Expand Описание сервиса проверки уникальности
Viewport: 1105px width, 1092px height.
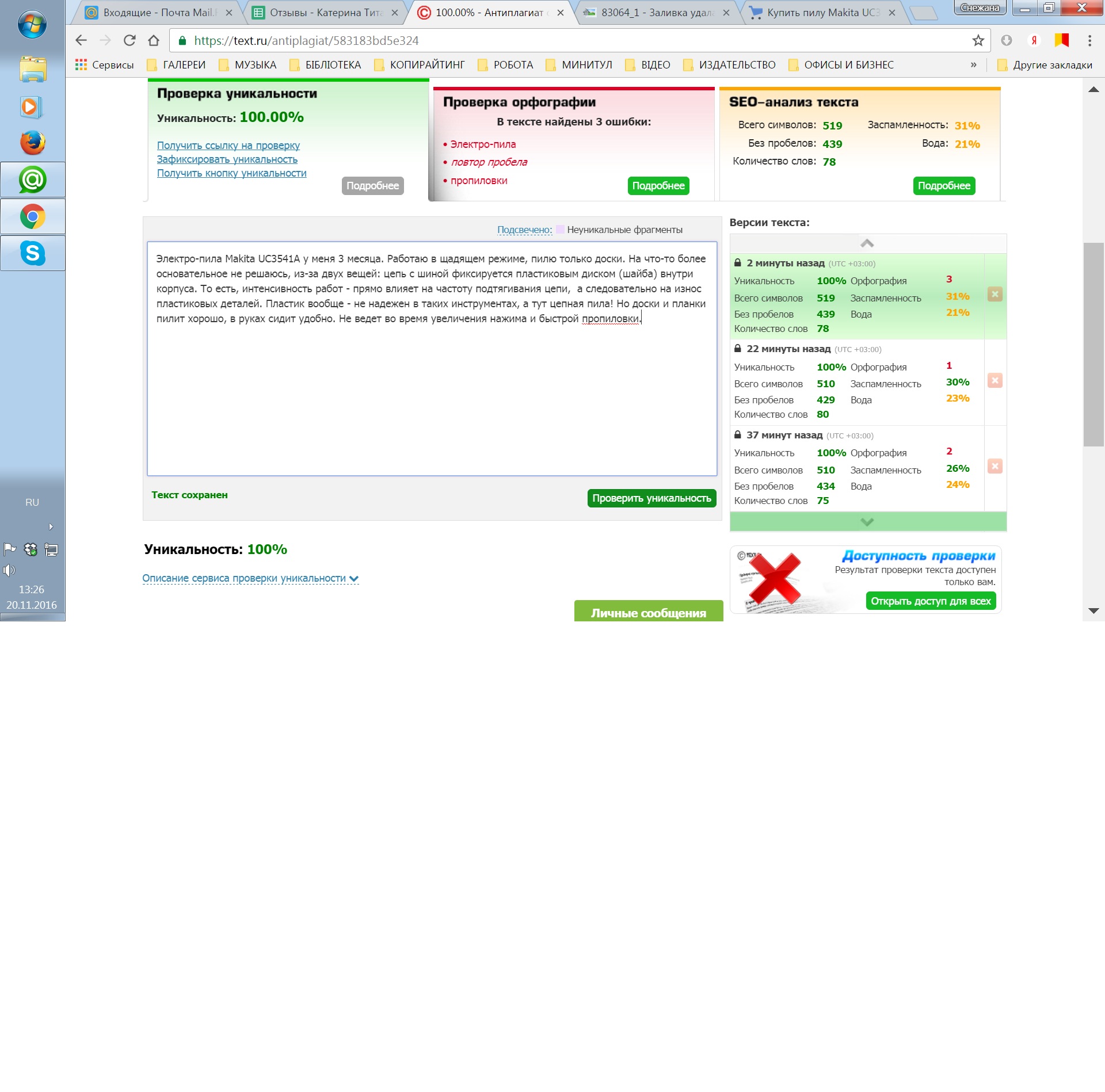tap(250, 578)
